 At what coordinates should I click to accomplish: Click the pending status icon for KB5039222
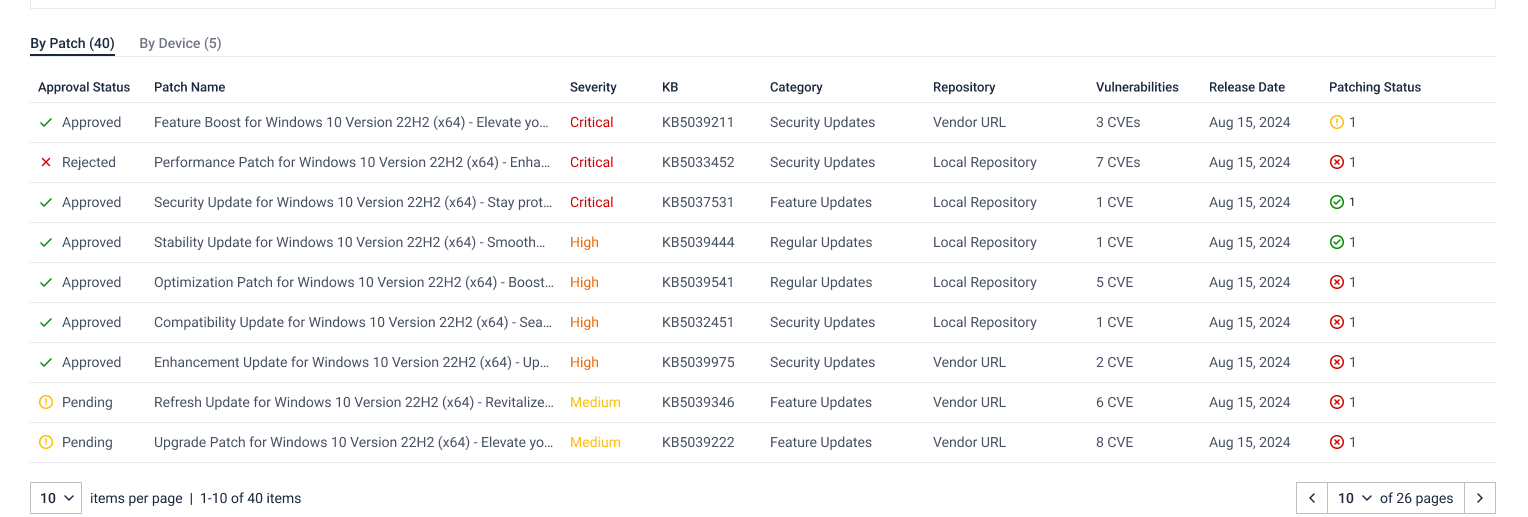pyautogui.click(x=46, y=442)
